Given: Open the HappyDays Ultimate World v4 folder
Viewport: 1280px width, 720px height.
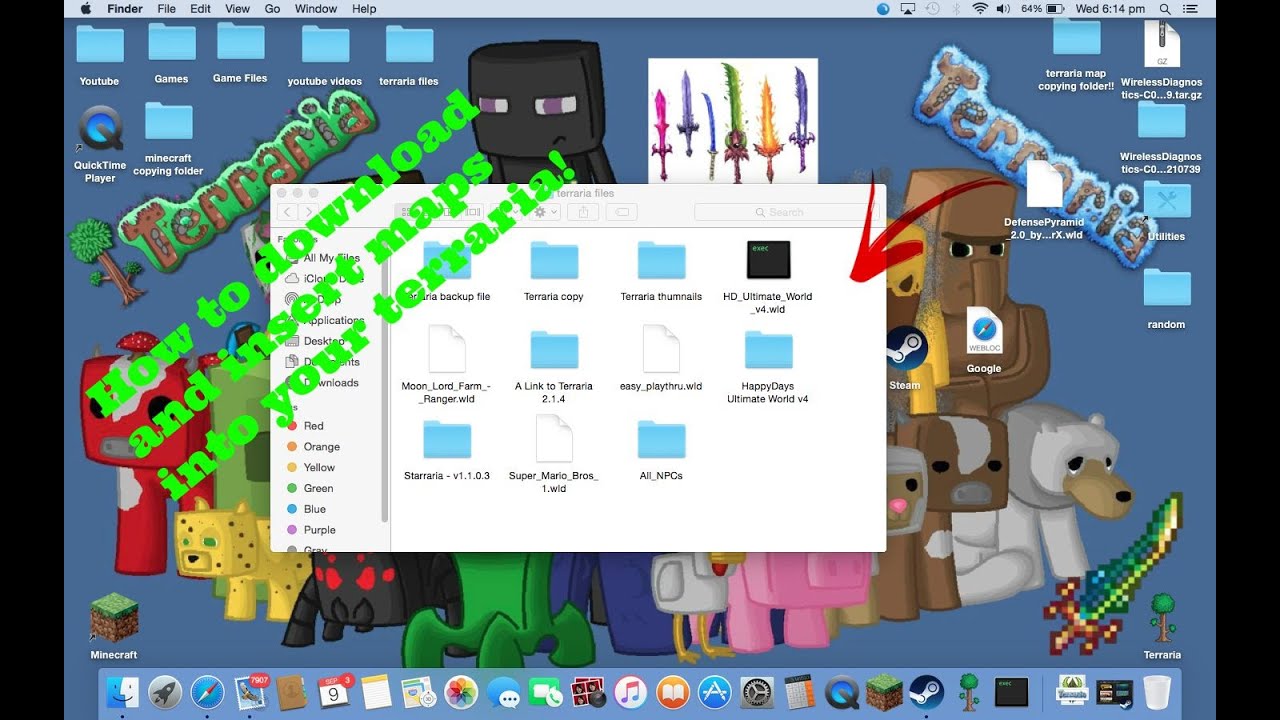Looking at the screenshot, I should [x=768, y=350].
